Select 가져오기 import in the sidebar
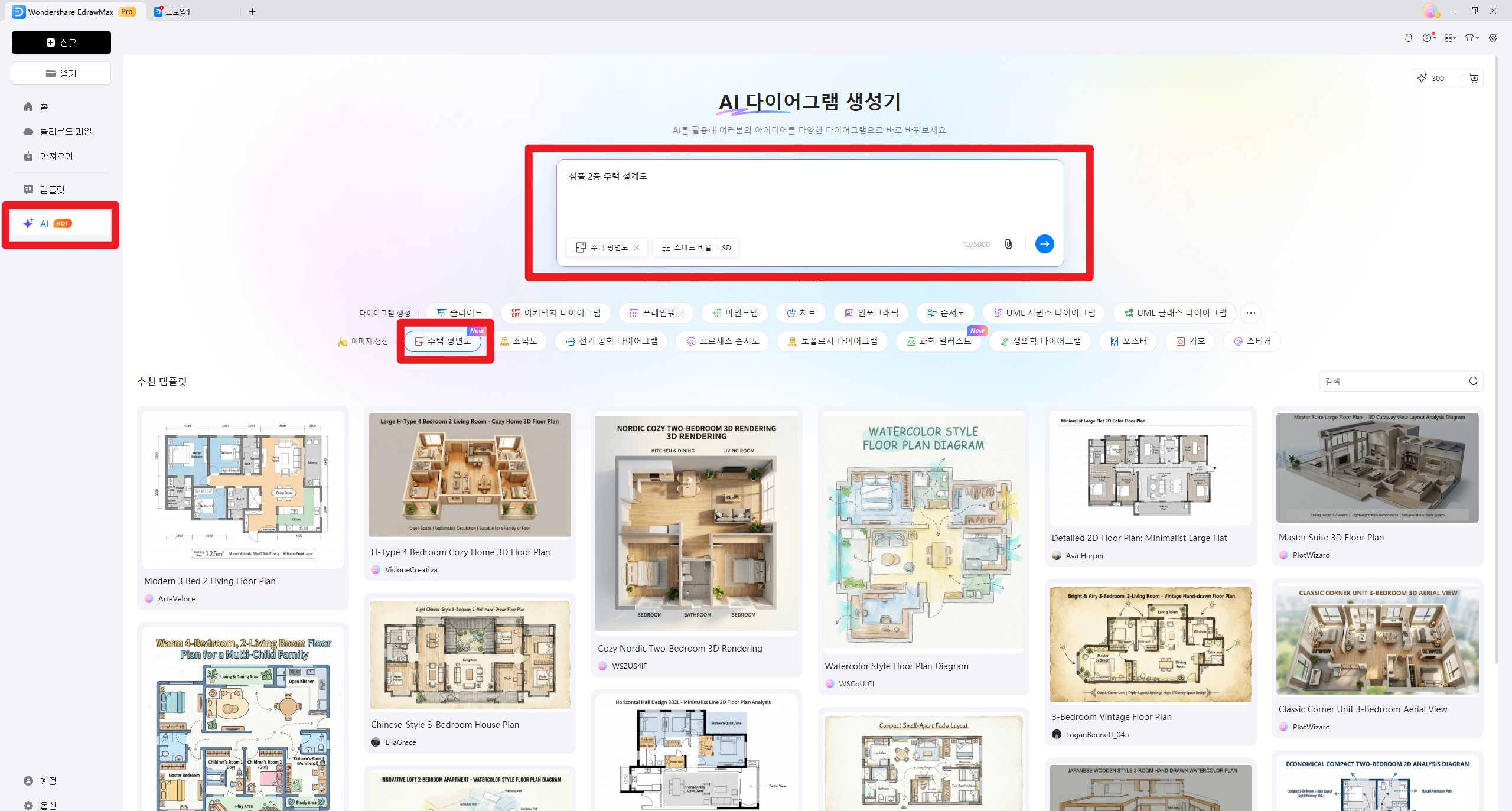1512x811 pixels. (x=56, y=156)
